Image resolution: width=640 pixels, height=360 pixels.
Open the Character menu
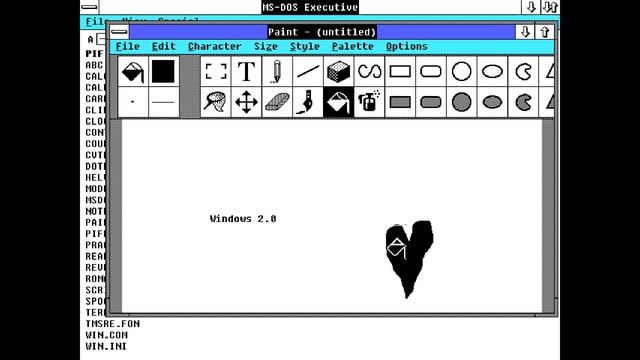tap(215, 47)
